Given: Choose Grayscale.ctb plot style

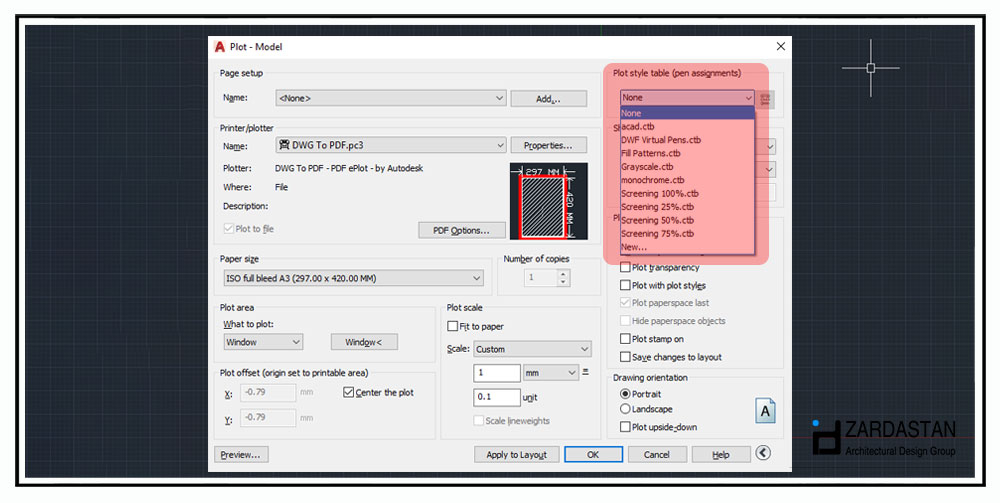Looking at the screenshot, I should (x=647, y=167).
